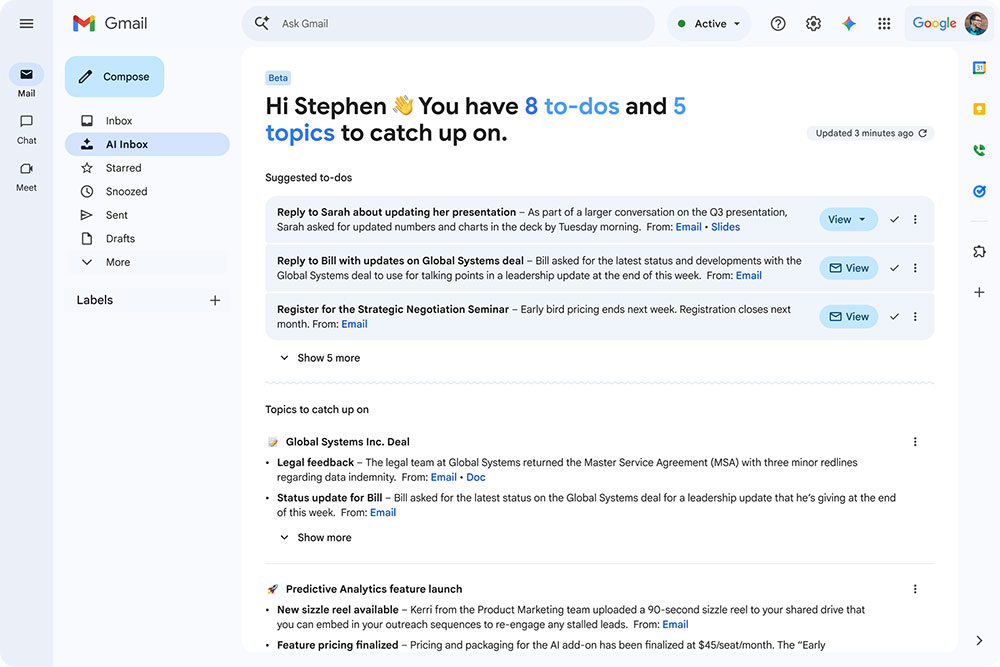The image size is (1000, 667).
Task: Click the Ask Gmail search field
Action: 450,22
